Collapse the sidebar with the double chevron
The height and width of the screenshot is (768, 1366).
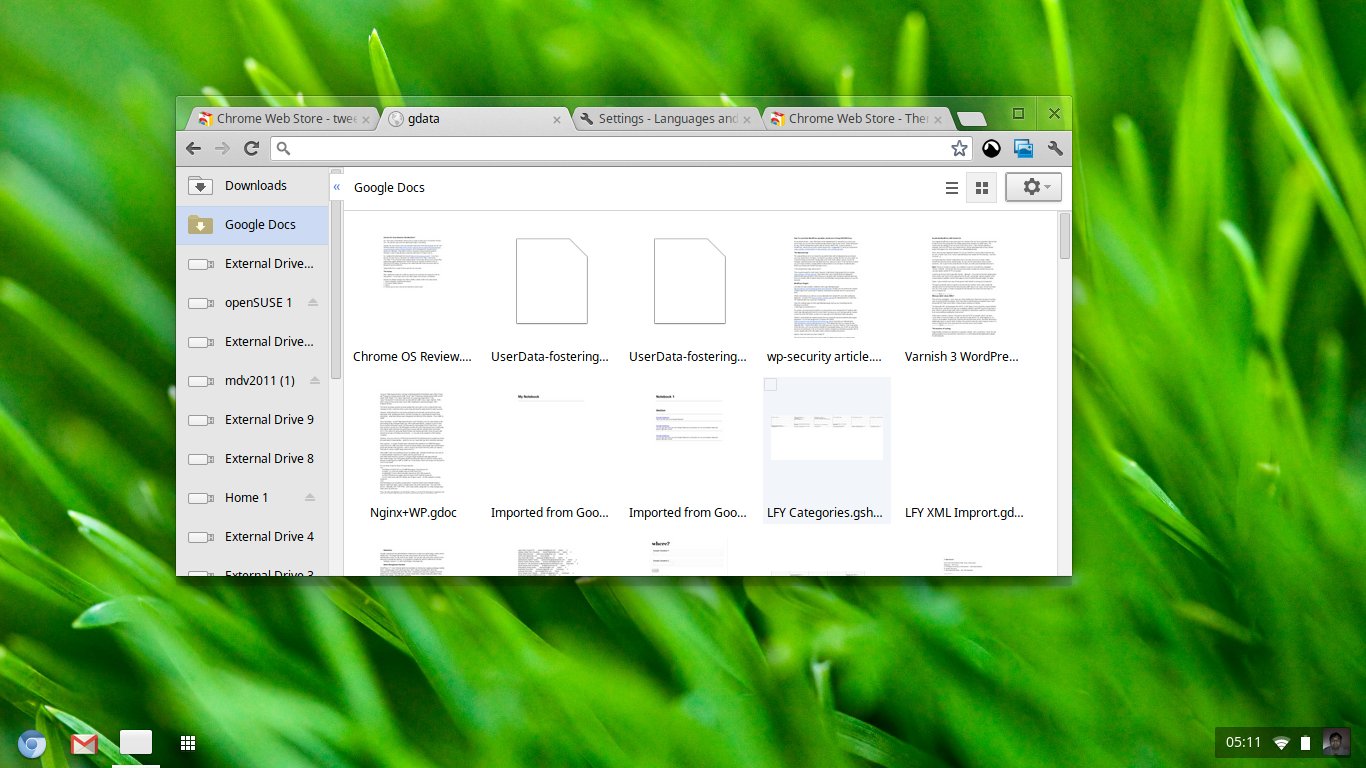coord(337,187)
